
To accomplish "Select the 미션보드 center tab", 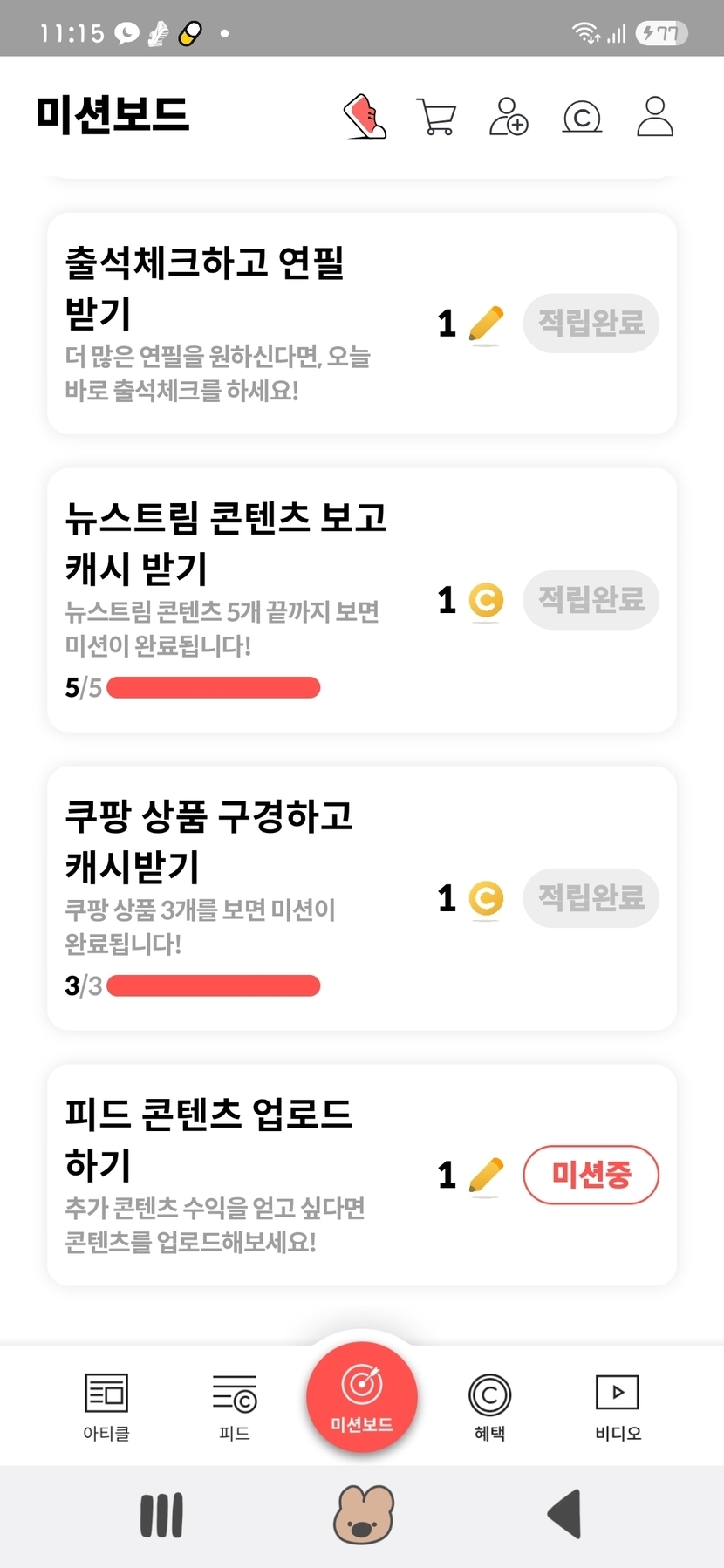I will pos(362,1397).
